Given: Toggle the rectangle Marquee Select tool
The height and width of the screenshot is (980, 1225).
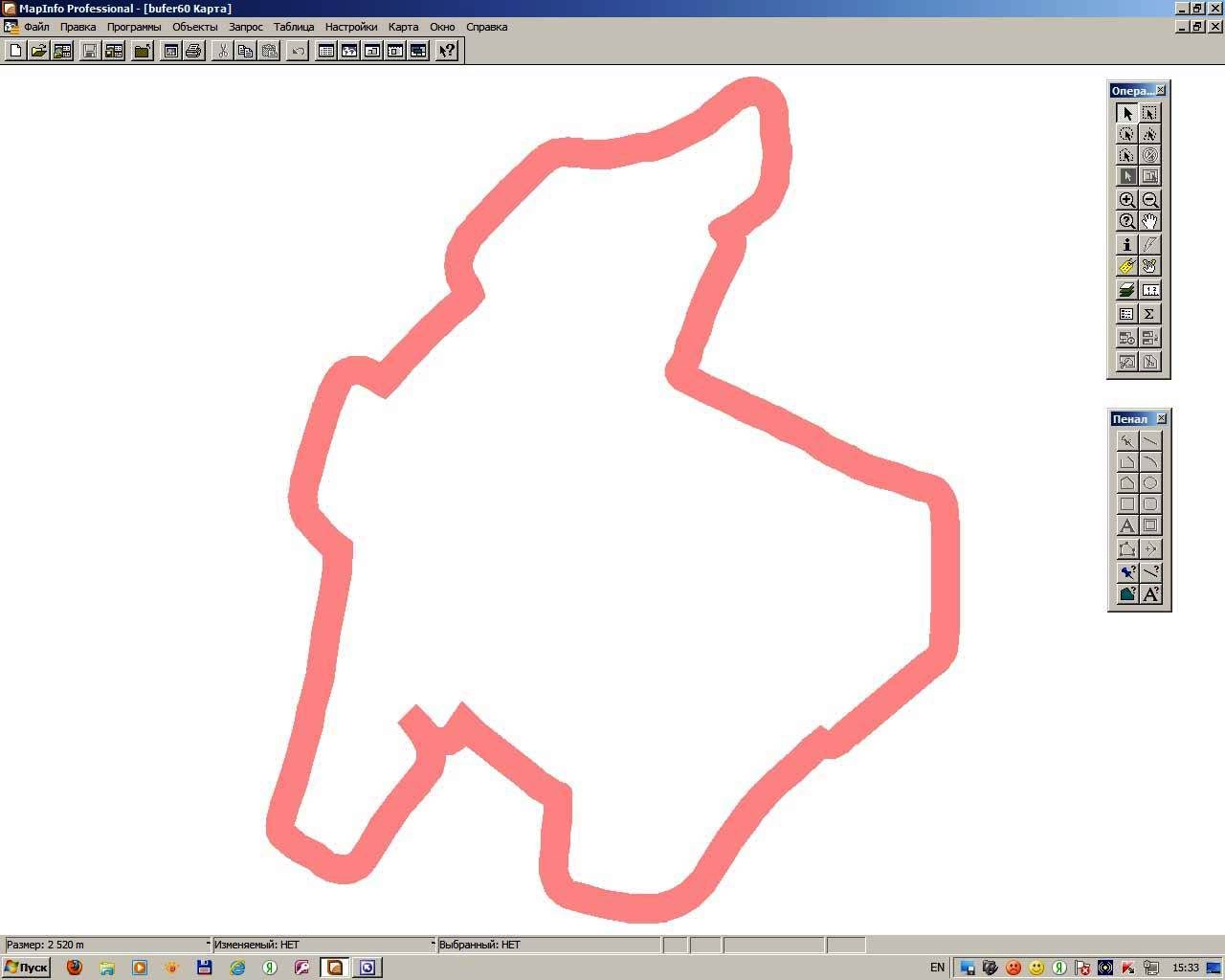Looking at the screenshot, I should [1150, 113].
